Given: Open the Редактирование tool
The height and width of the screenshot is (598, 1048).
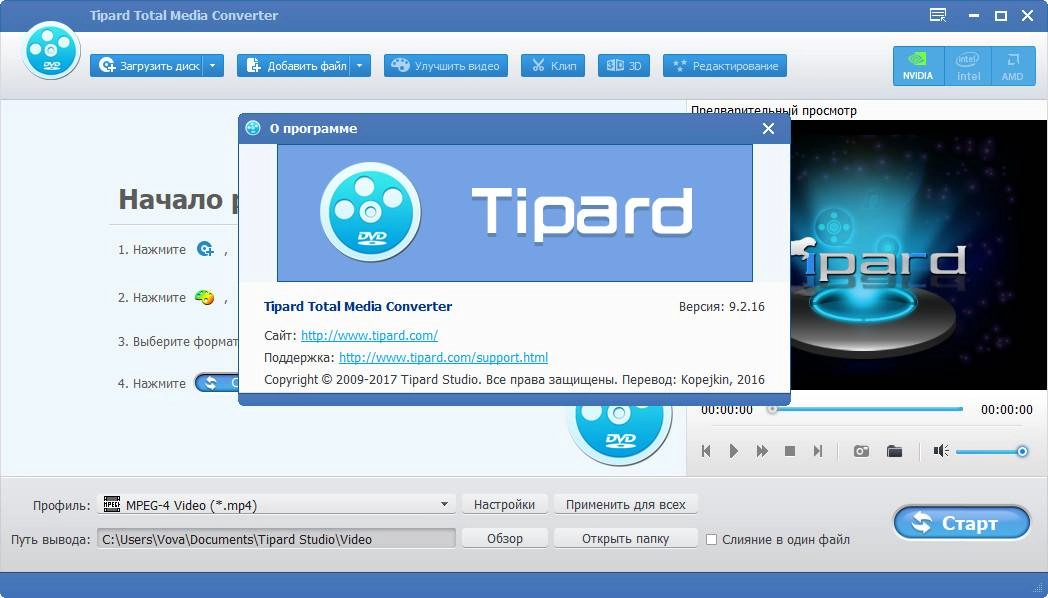Looking at the screenshot, I should point(725,65).
